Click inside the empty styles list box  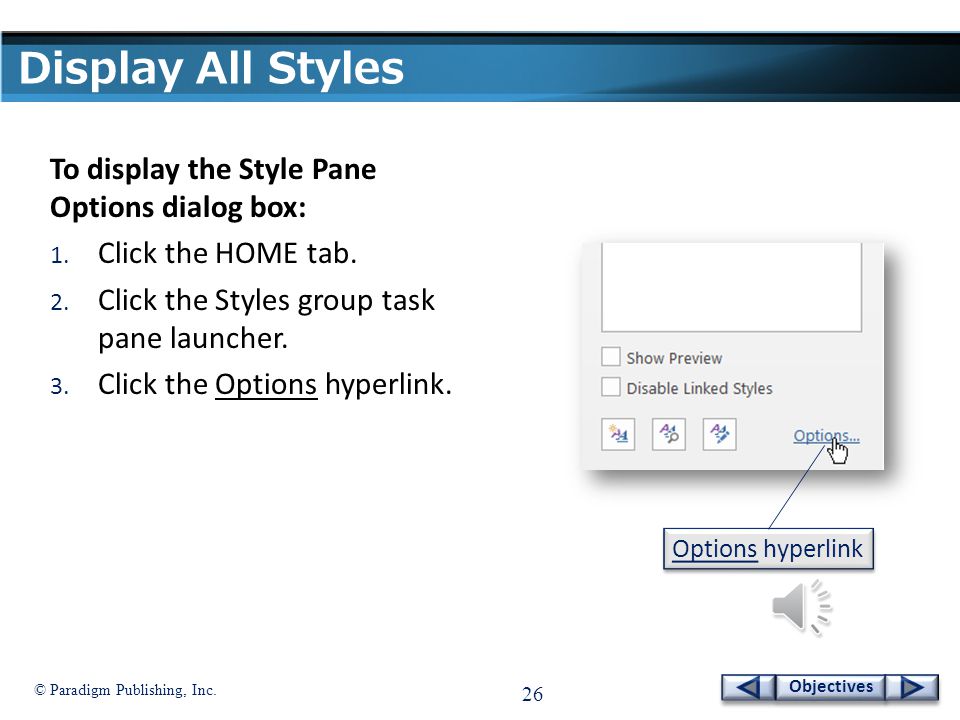[732, 288]
